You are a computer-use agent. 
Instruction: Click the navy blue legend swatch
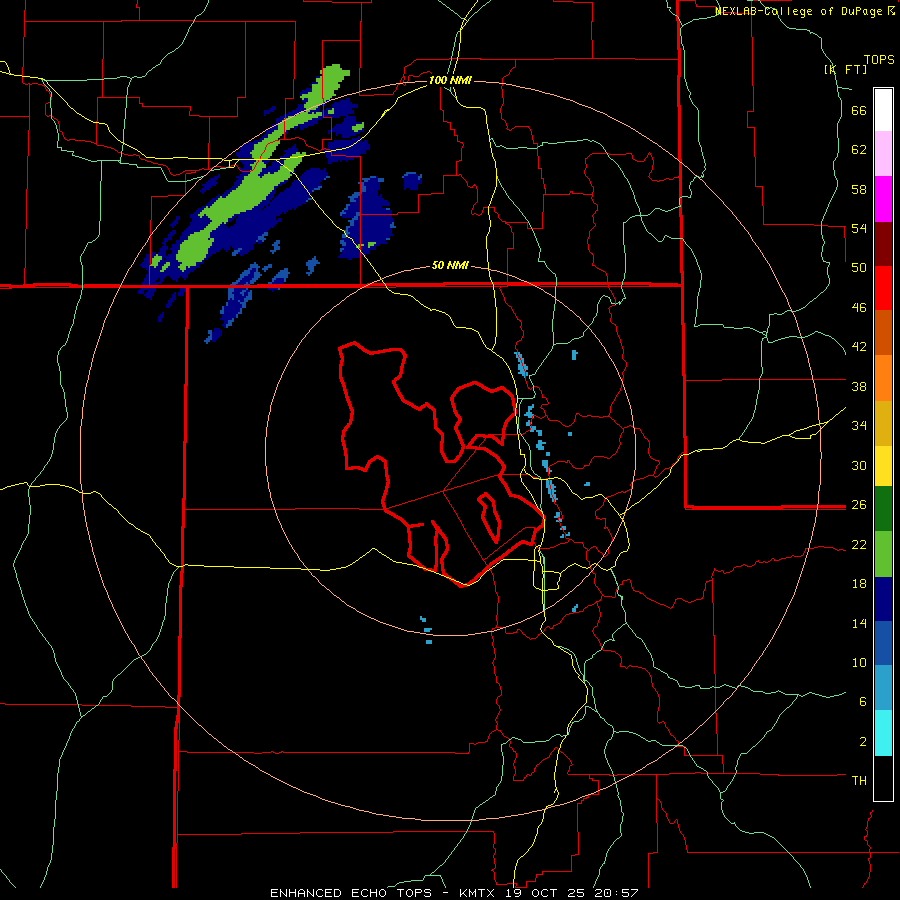tap(883, 599)
